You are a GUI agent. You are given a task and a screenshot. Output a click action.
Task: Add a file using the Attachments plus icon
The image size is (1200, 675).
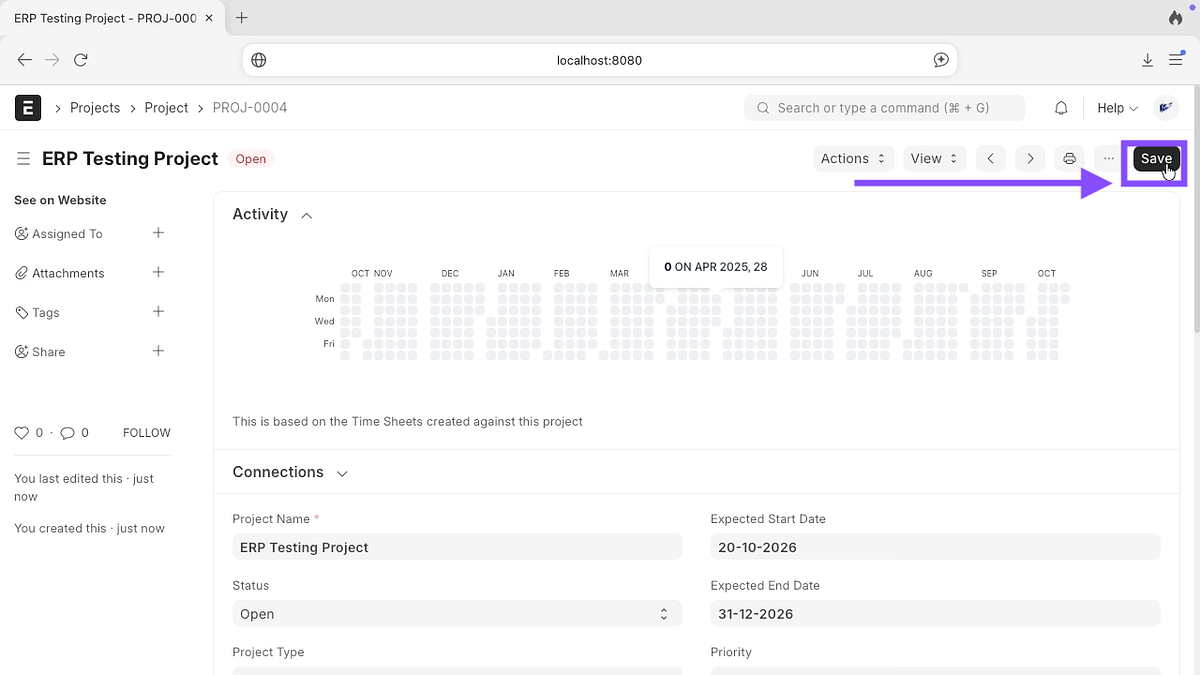tap(158, 272)
